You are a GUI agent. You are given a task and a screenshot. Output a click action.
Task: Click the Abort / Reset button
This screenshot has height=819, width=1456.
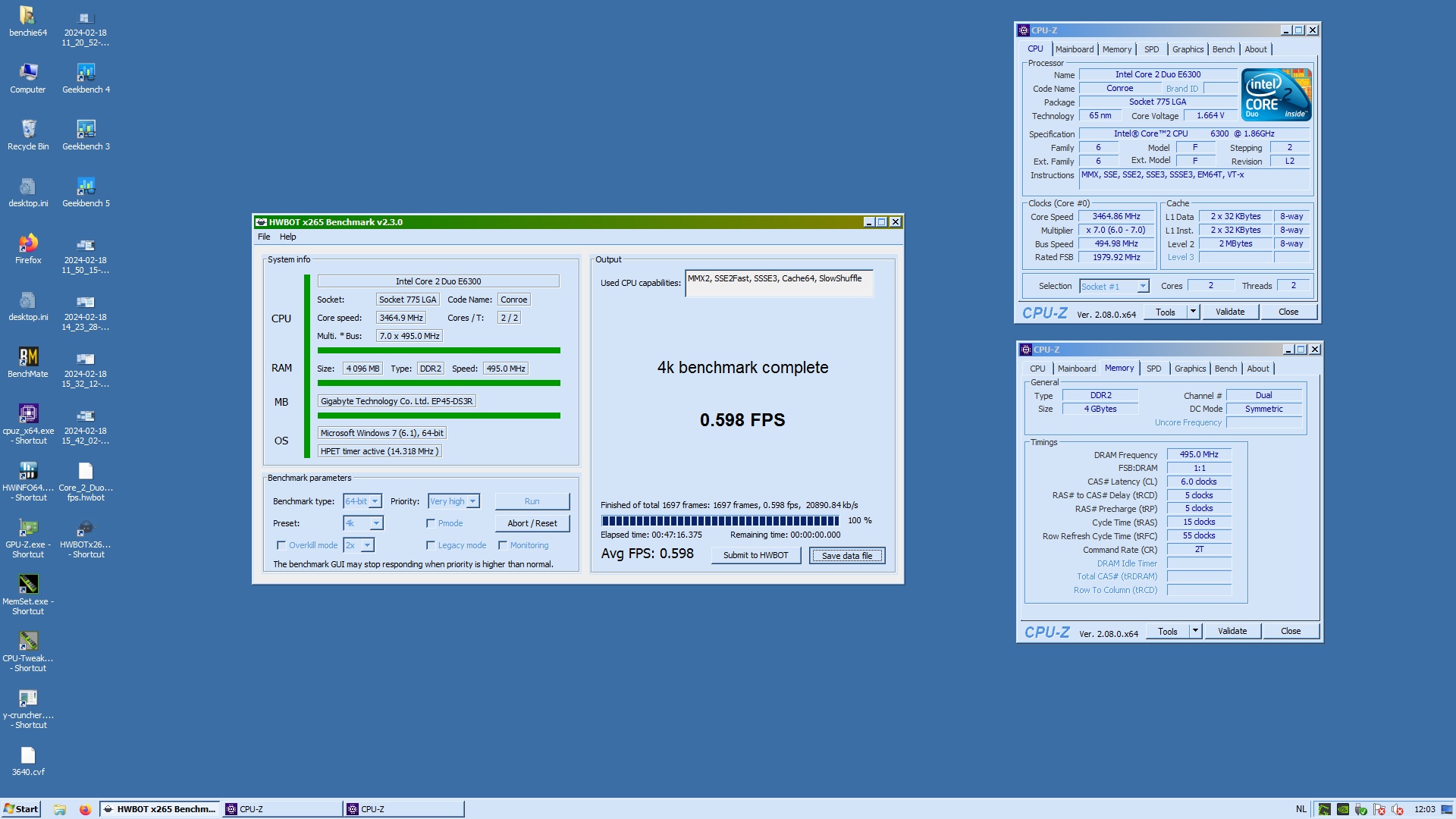point(532,523)
